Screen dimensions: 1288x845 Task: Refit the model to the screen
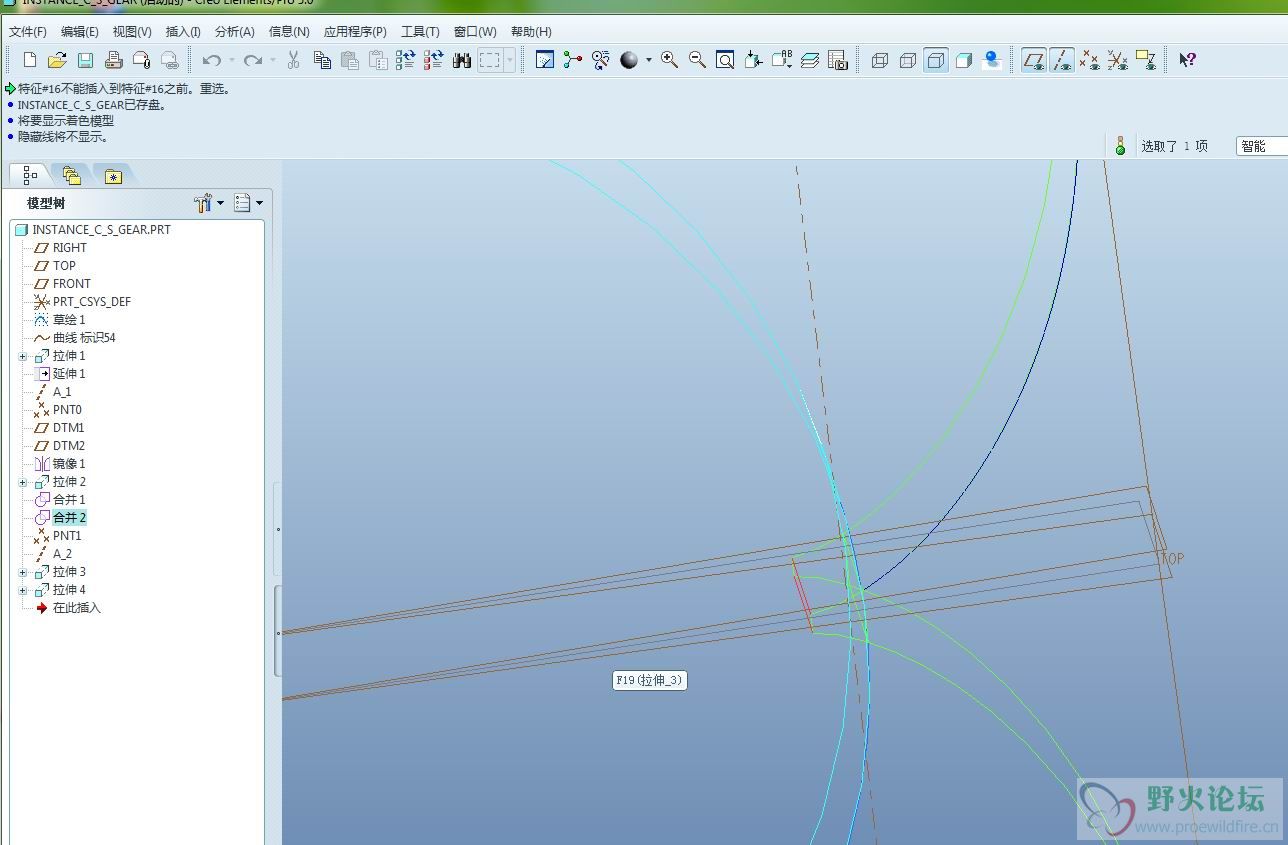click(725, 60)
